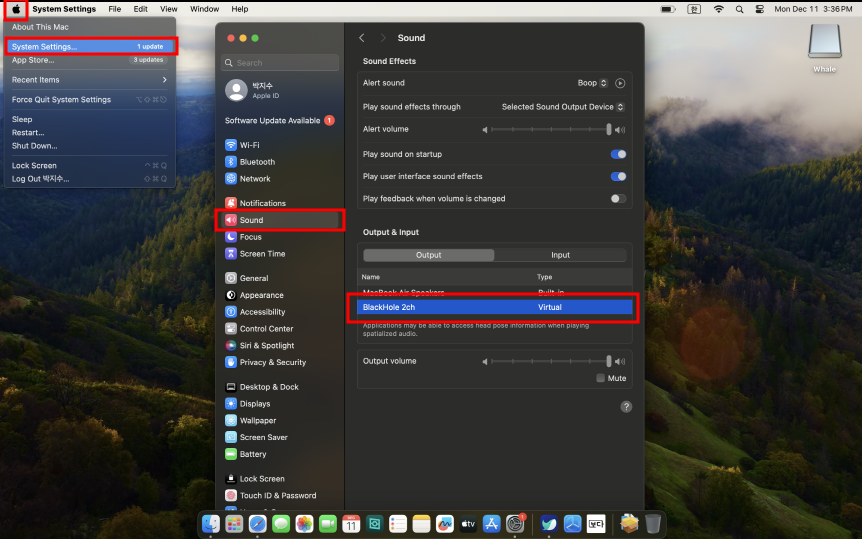862x539 pixels.
Task: Select Control Center in the sidebar
Action: pos(259,329)
